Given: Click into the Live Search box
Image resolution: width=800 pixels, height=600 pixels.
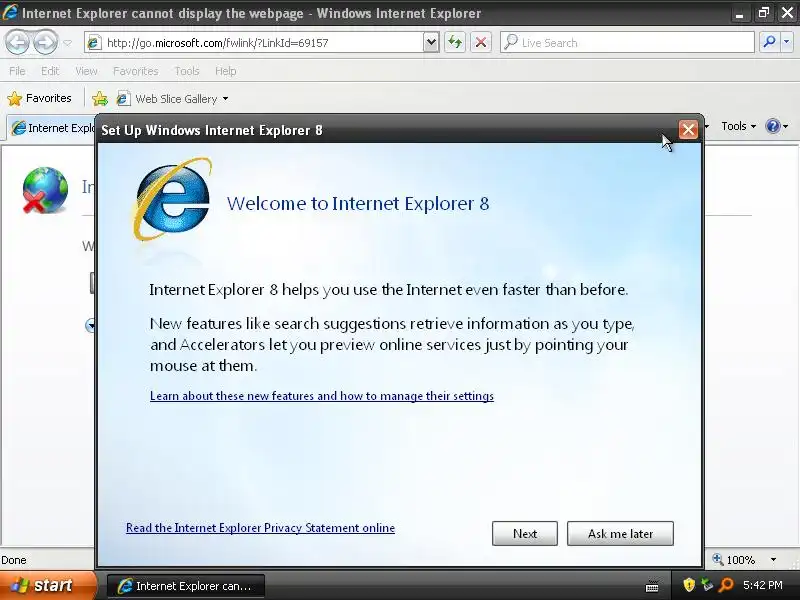Looking at the screenshot, I should click(x=627, y=43).
